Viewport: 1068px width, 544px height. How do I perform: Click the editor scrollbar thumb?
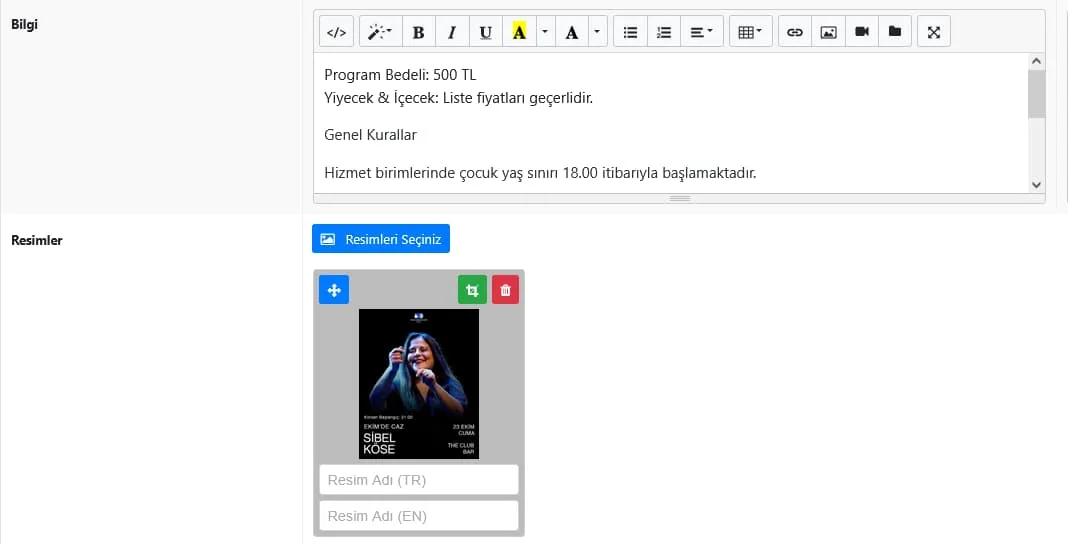click(x=1036, y=93)
